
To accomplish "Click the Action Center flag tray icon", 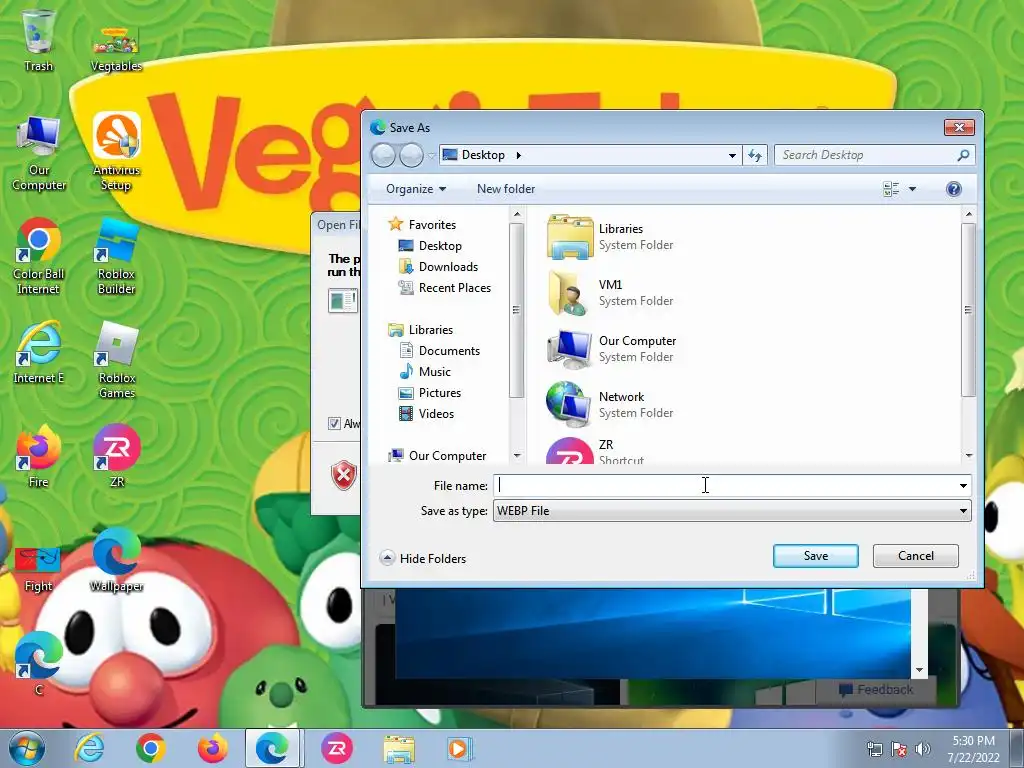I will click(899, 748).
